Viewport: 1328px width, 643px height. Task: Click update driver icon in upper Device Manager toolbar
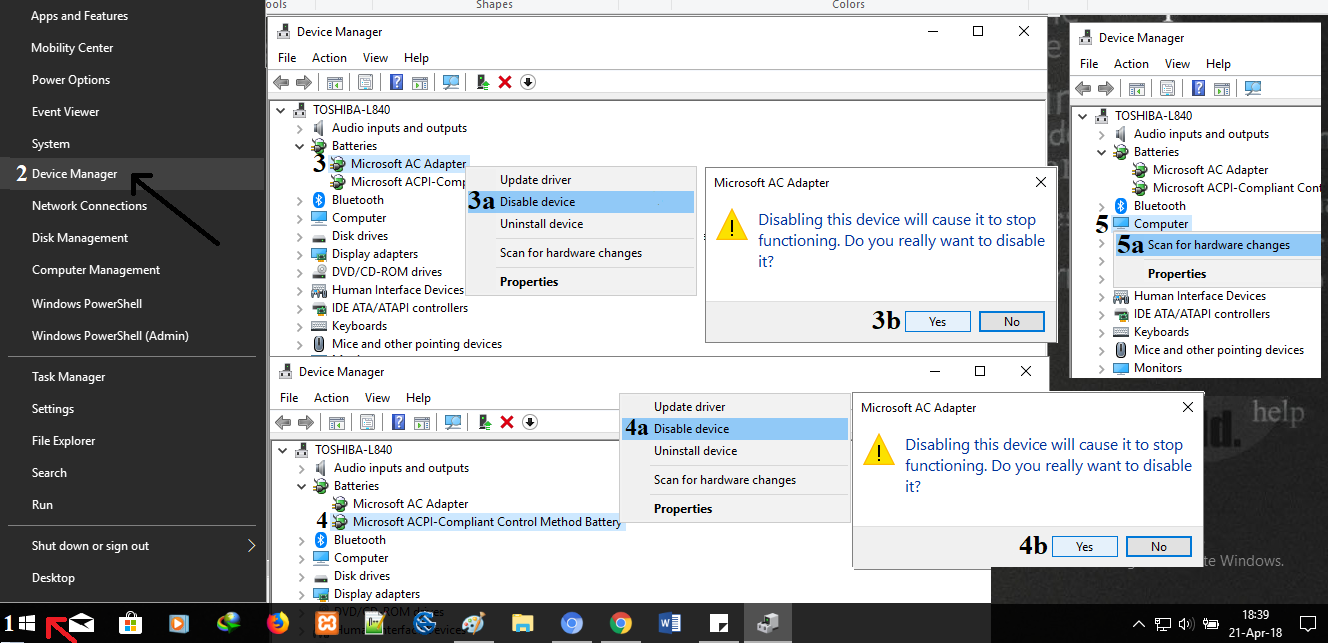(483, 83)
